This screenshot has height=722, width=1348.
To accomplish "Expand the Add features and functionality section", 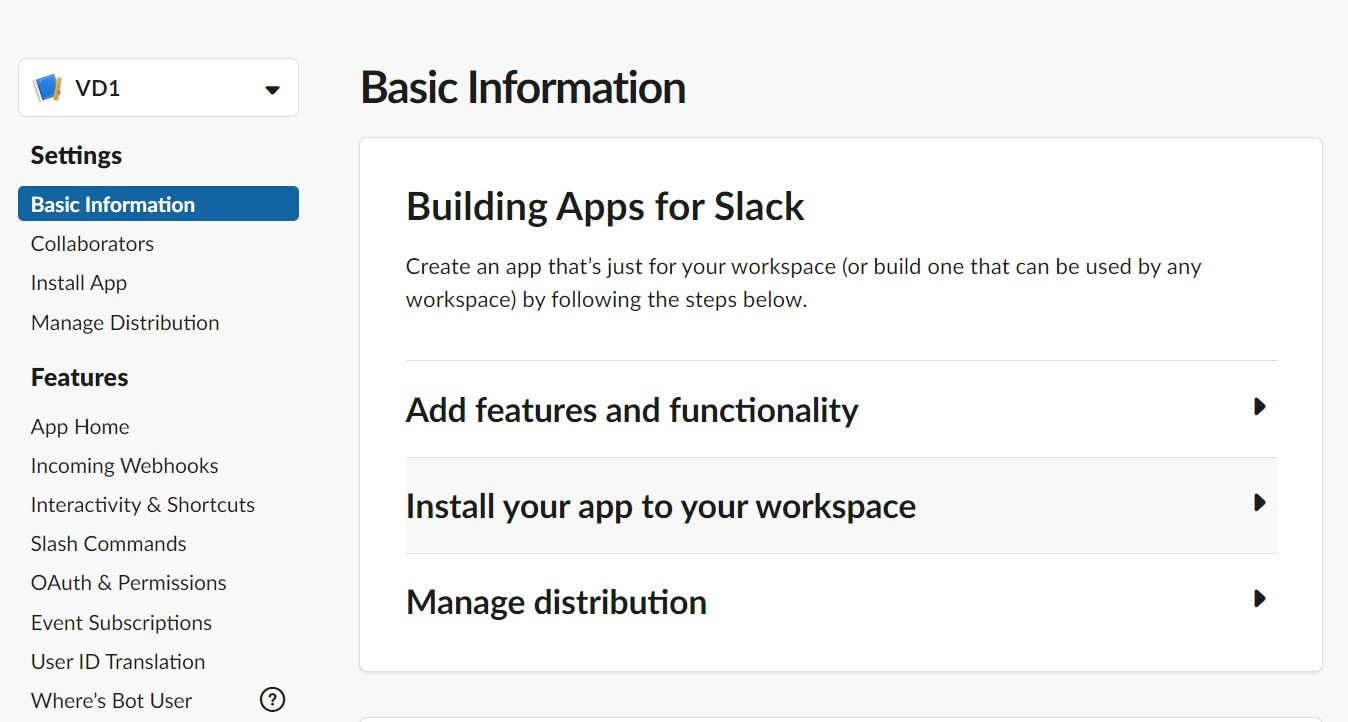I will pyautogui.click(x=841, y=409).
